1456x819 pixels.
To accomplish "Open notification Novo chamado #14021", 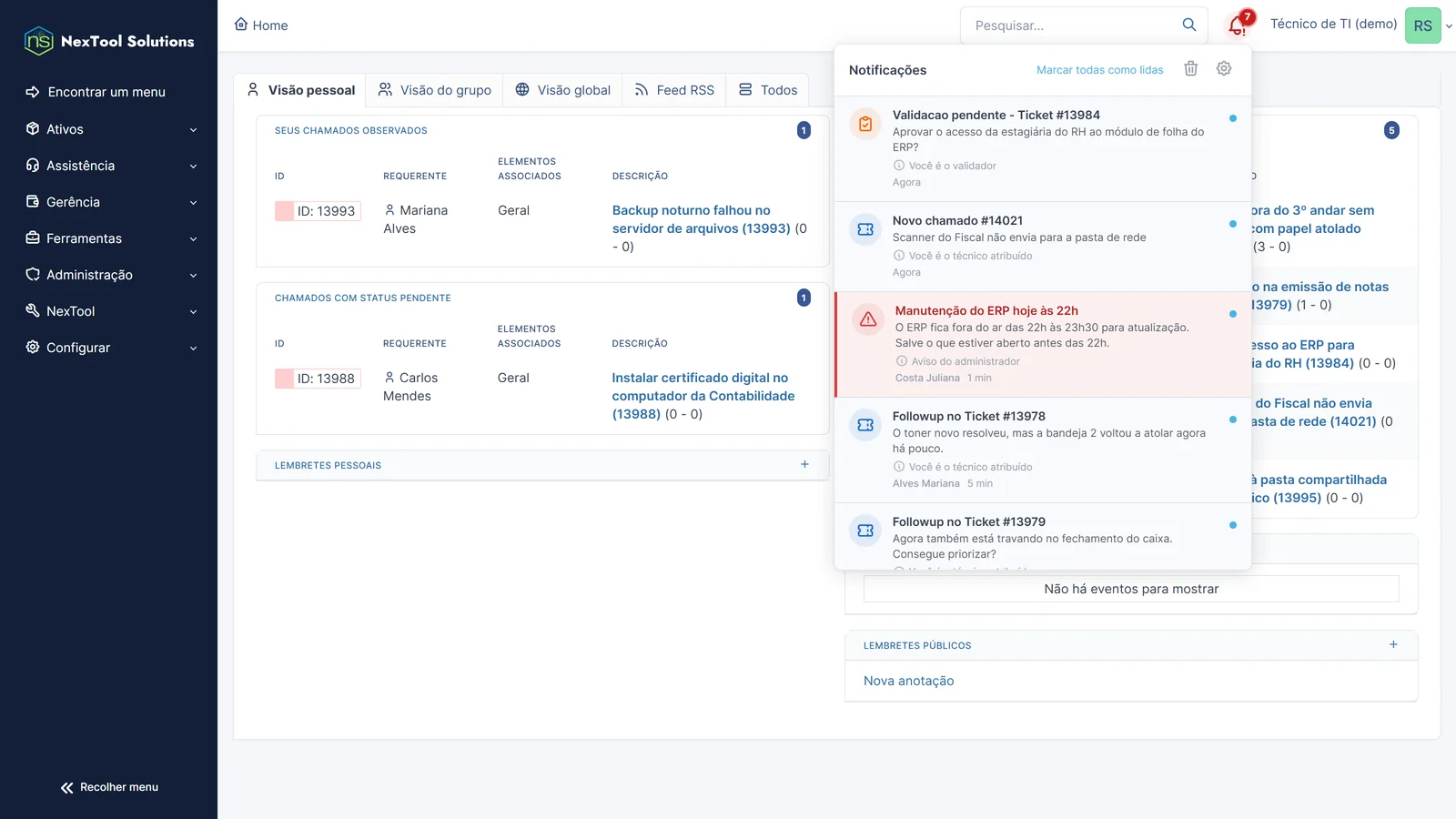I will click(1043, 247).
